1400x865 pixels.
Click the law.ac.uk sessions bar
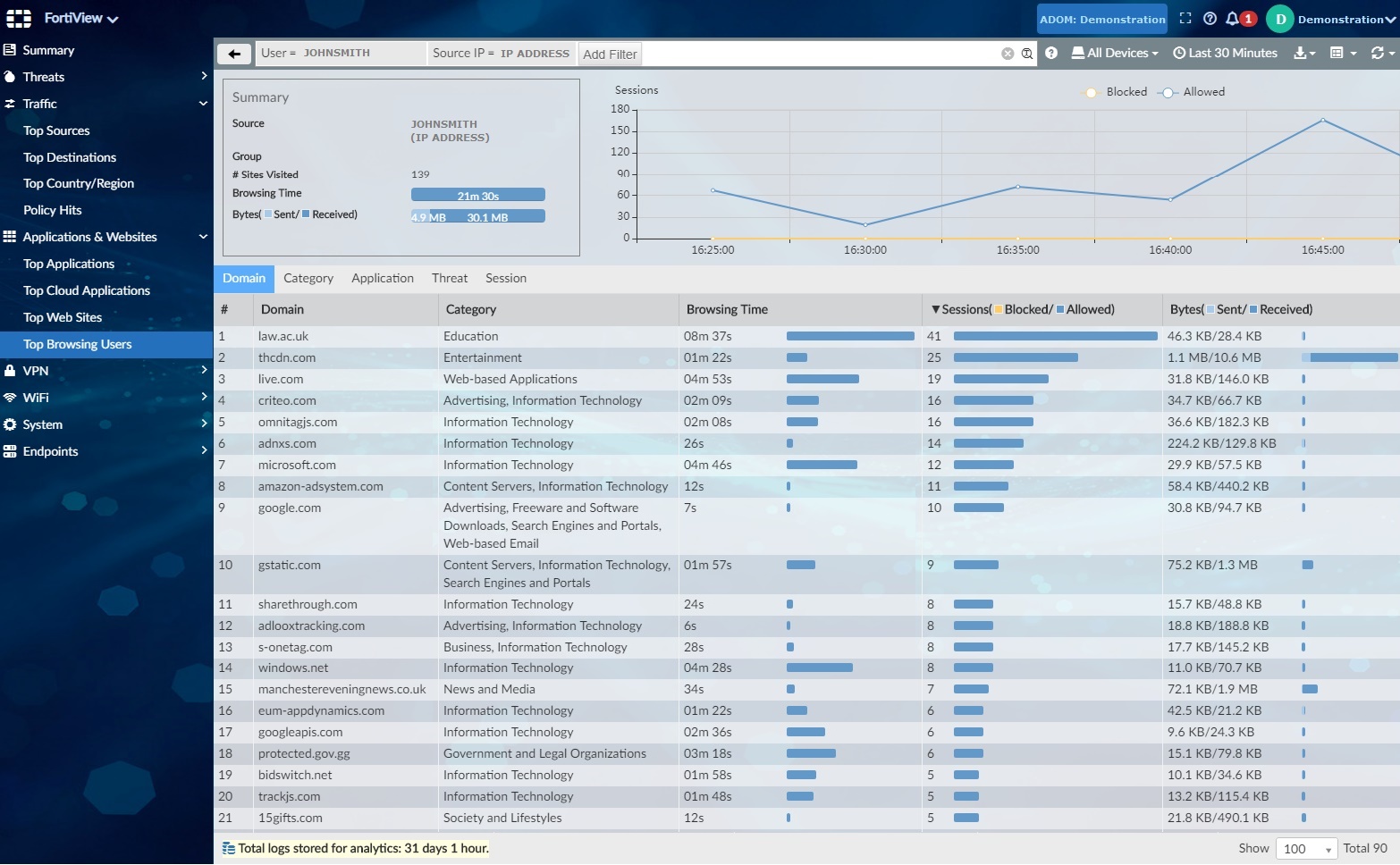tap(1055, 337)
